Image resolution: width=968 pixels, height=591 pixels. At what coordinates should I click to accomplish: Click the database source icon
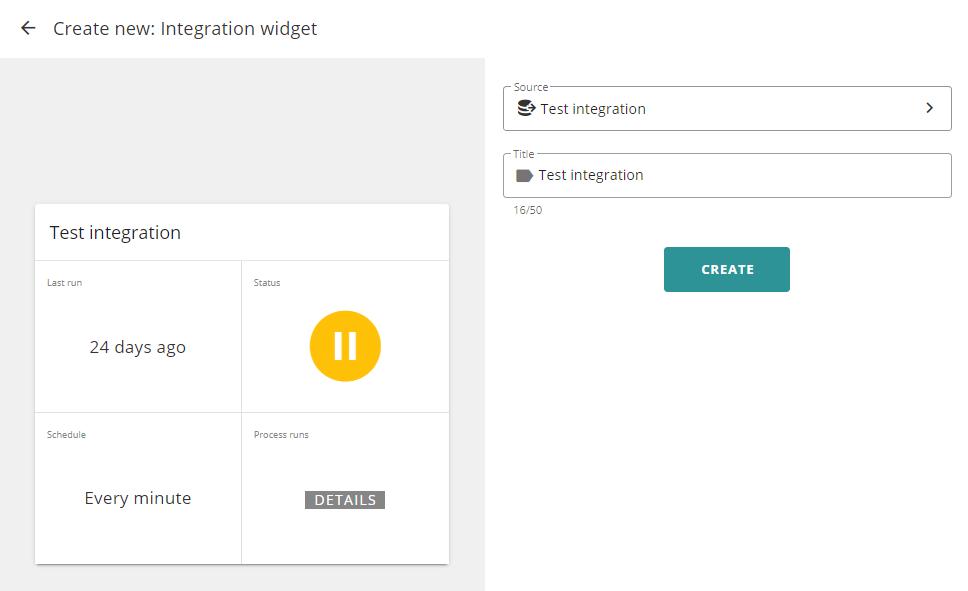point(526,108)
